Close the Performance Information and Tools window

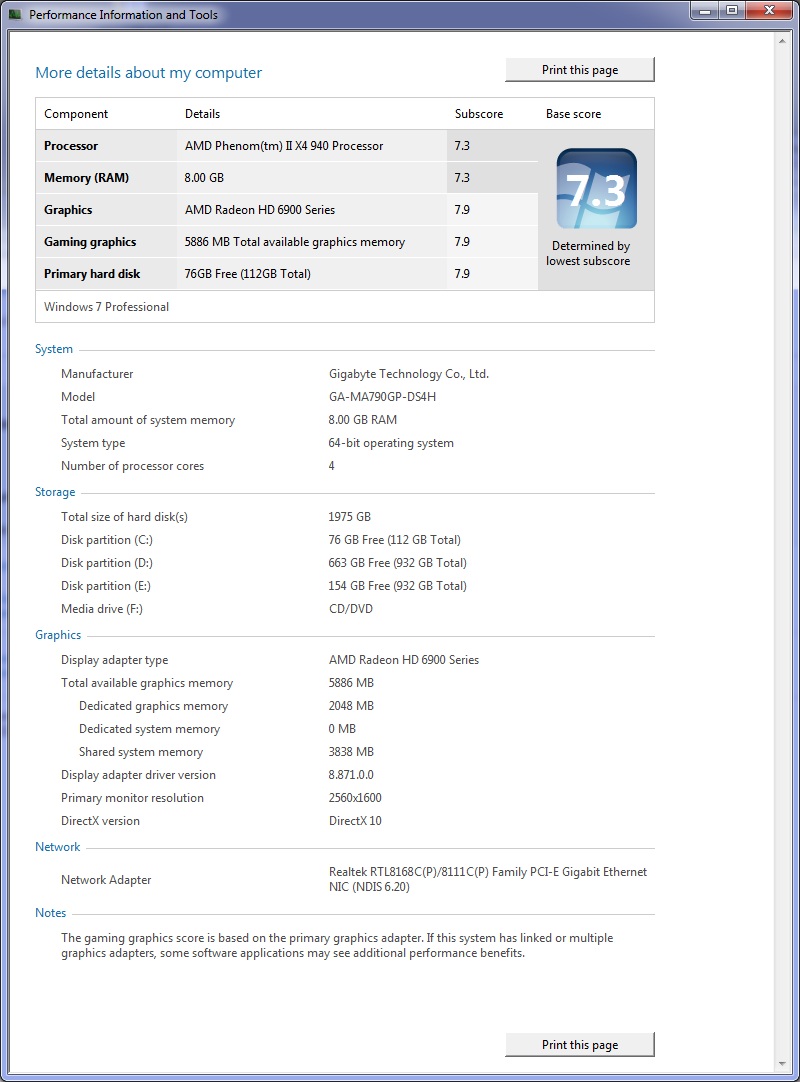pyautogui.click(x=769, y=10)
